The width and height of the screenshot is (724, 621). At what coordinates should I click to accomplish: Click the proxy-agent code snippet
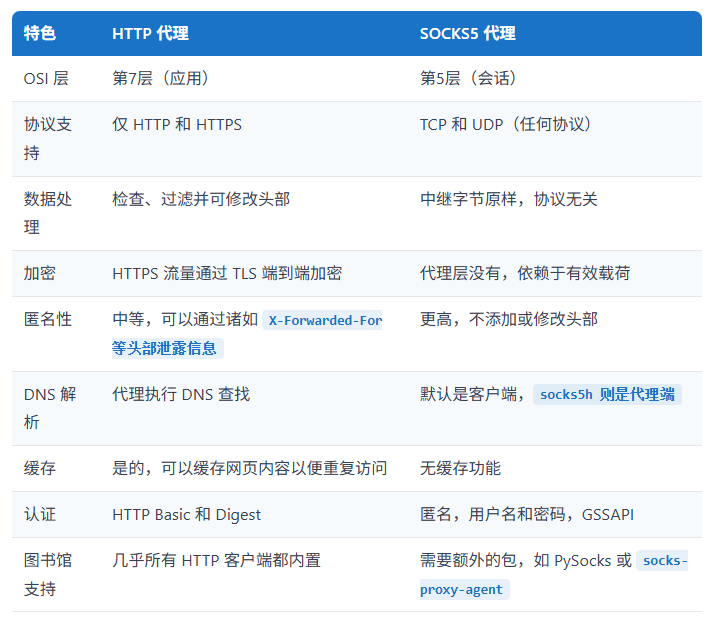pyautogui.click(x=465, y=590)
